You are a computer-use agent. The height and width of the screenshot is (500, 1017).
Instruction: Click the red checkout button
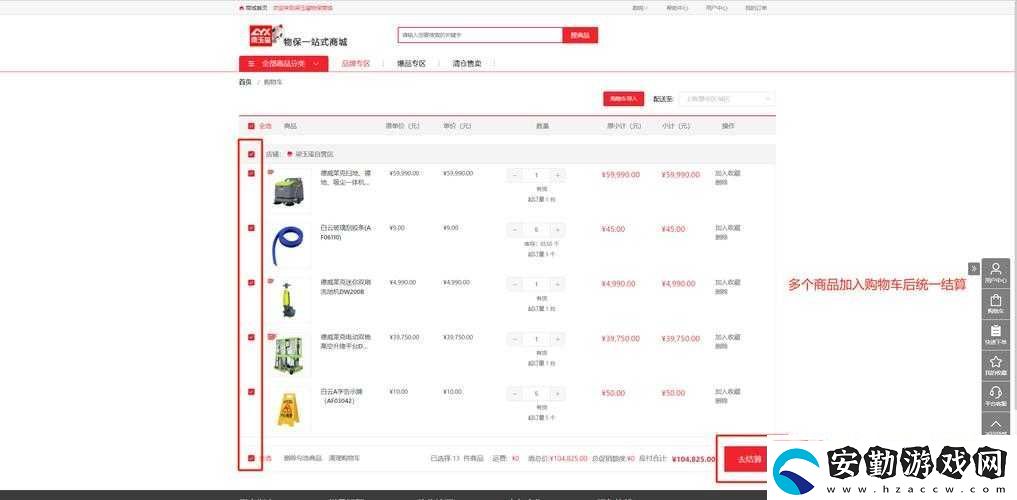745,459
